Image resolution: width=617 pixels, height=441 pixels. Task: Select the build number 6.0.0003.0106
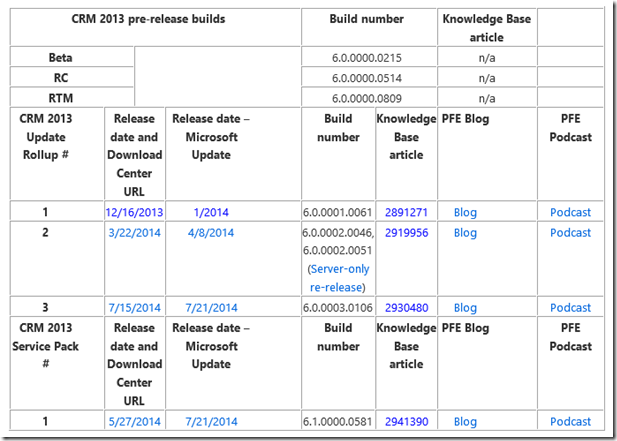point(338,308)
